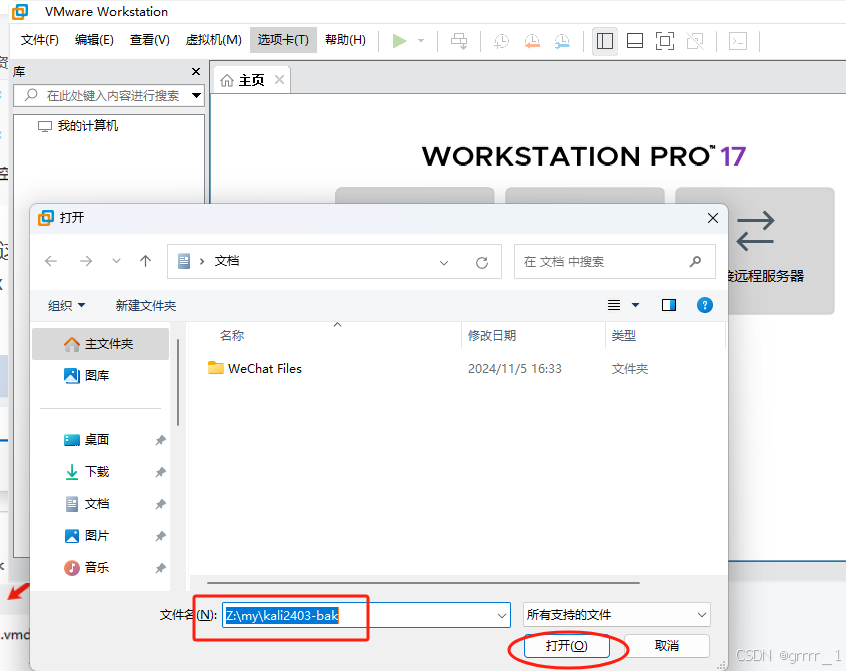Click the file list horizontal scrollbar
This screenshot has width=846, height=671.
(x=423, y=583)
